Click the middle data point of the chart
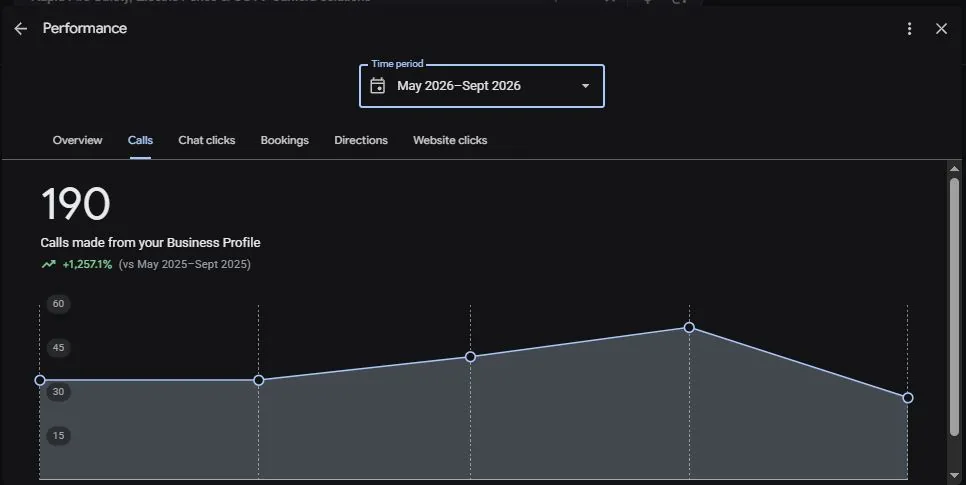The width and height of the screenshot is (966, 485). [470, 357]
